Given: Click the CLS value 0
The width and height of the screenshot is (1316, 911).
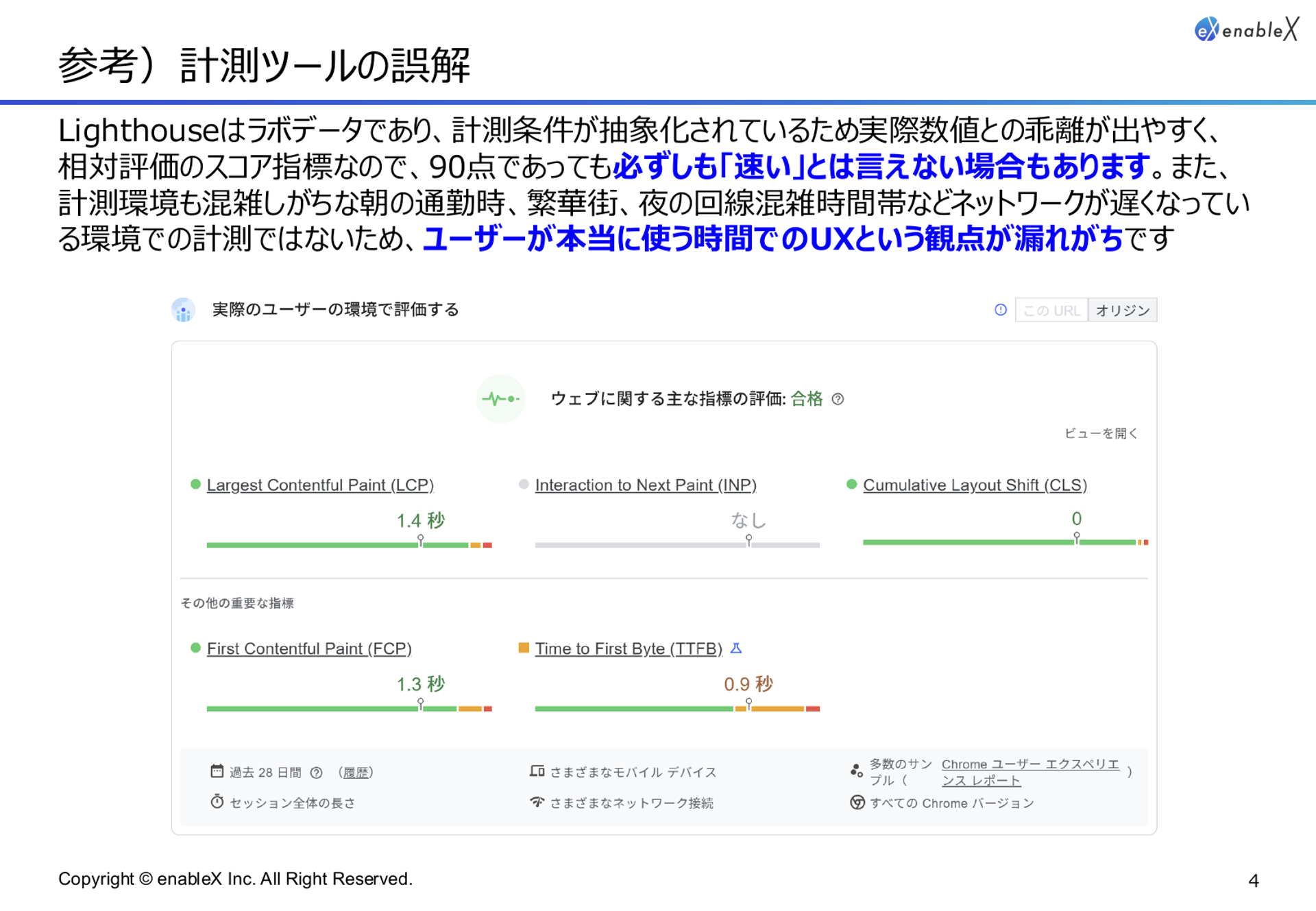Looking at the screenshot, I should pyautogui.click(x=1076, y=518).
